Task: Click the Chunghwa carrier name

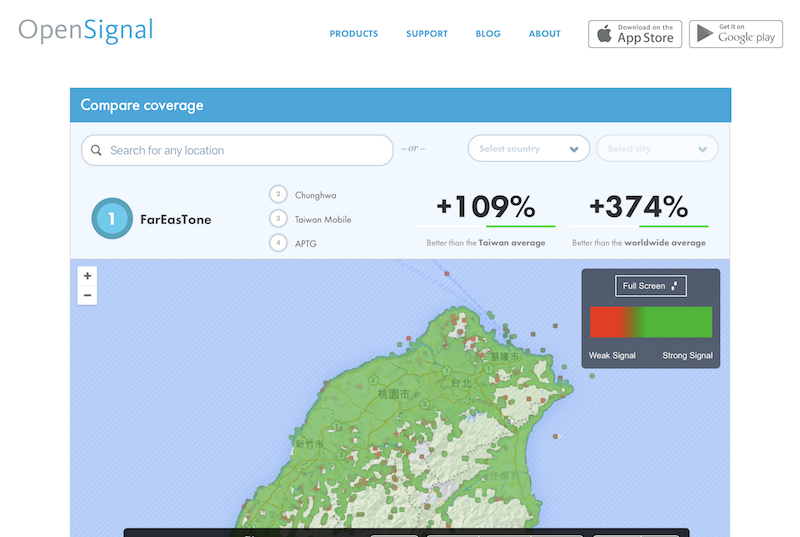Action: coord(315,195)
